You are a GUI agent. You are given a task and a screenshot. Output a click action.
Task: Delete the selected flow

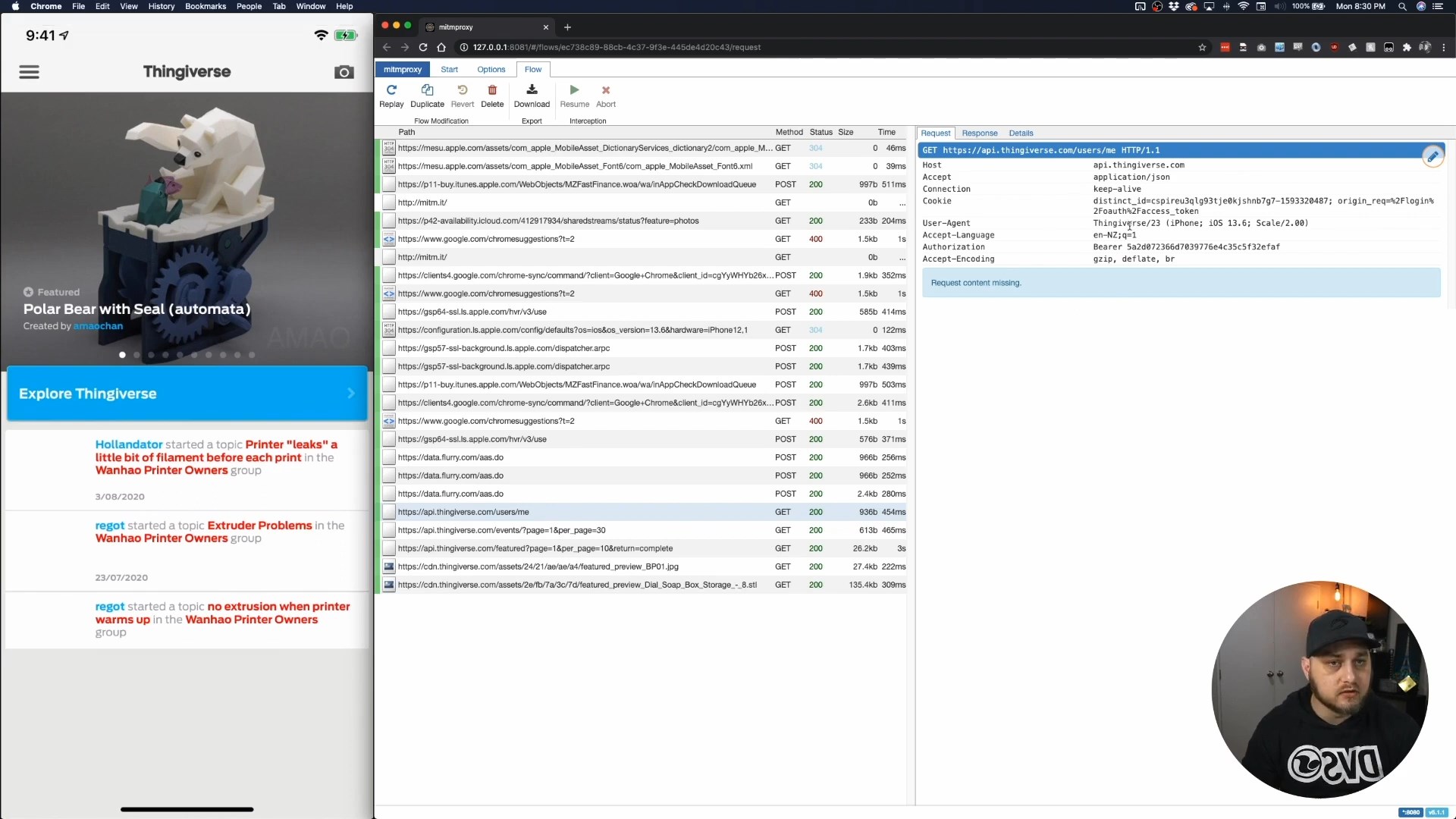(492, 96)
